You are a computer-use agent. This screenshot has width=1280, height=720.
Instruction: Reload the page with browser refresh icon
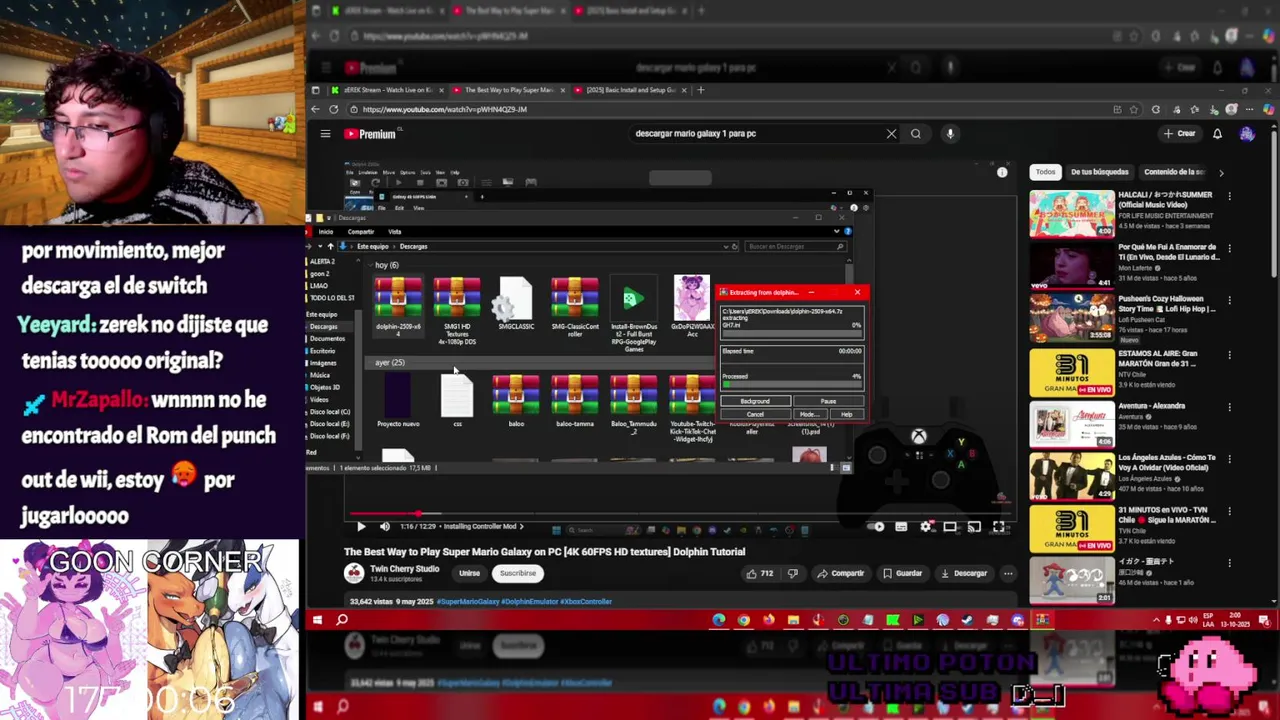(333, 109)
